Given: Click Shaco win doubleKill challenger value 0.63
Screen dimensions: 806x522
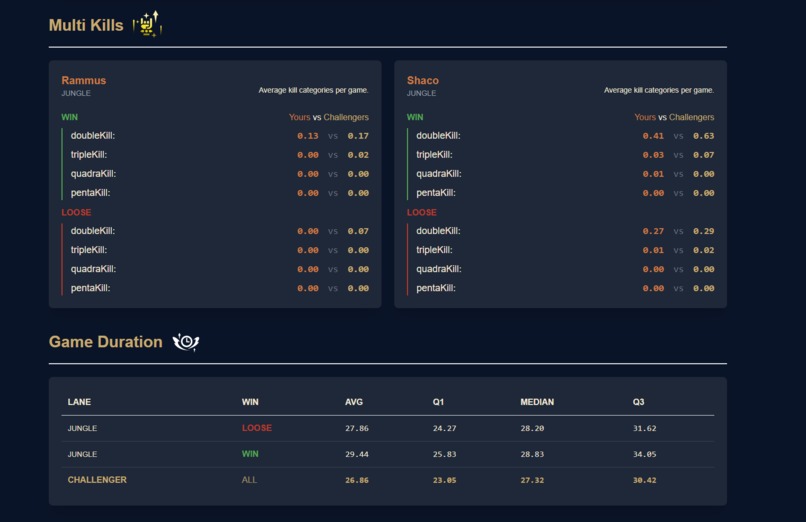Looking at the screenshot, I should click(704, 136).
